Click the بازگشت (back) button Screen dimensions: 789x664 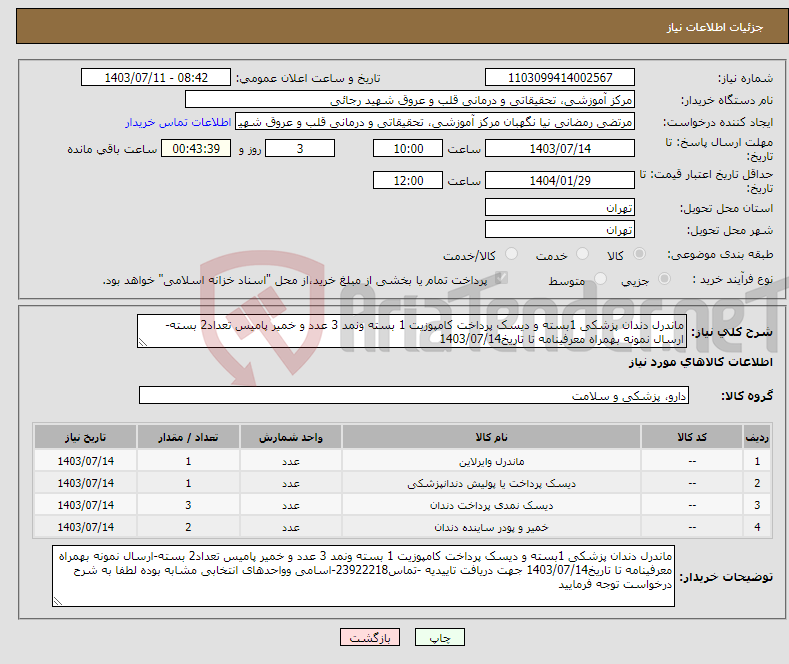tap(370, 637)
